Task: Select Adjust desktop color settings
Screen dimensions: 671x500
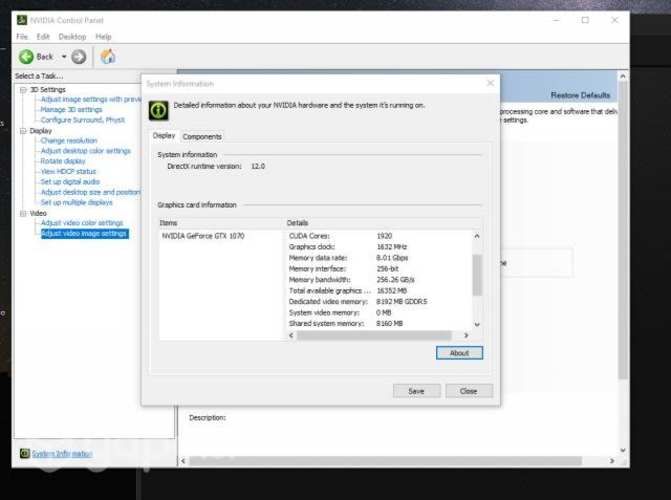Action: (x=86, y=151)
